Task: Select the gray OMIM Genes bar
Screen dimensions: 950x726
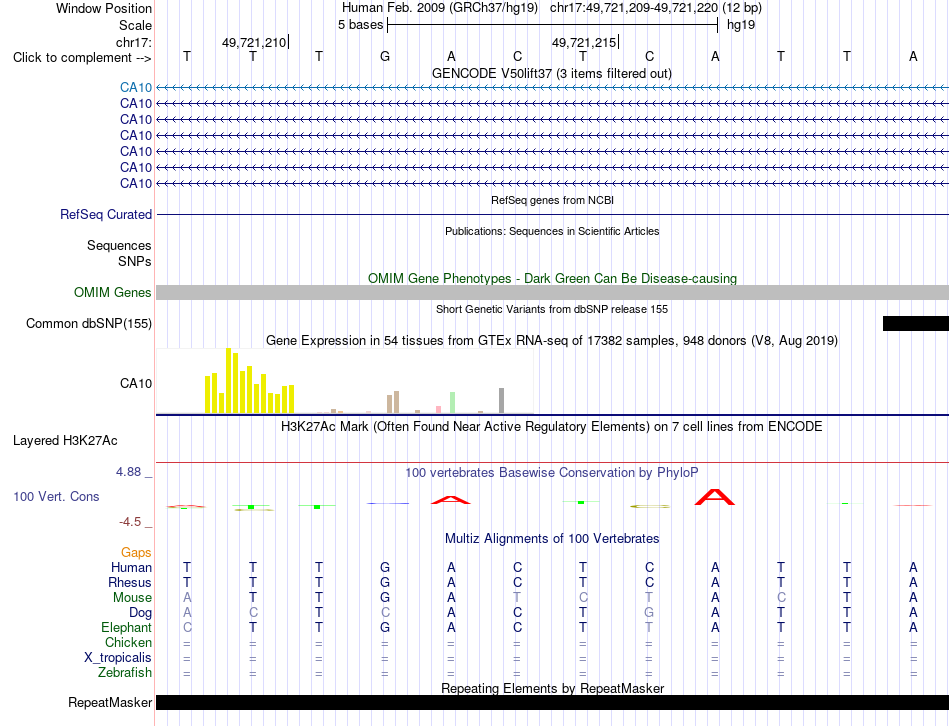Action: 553,293
